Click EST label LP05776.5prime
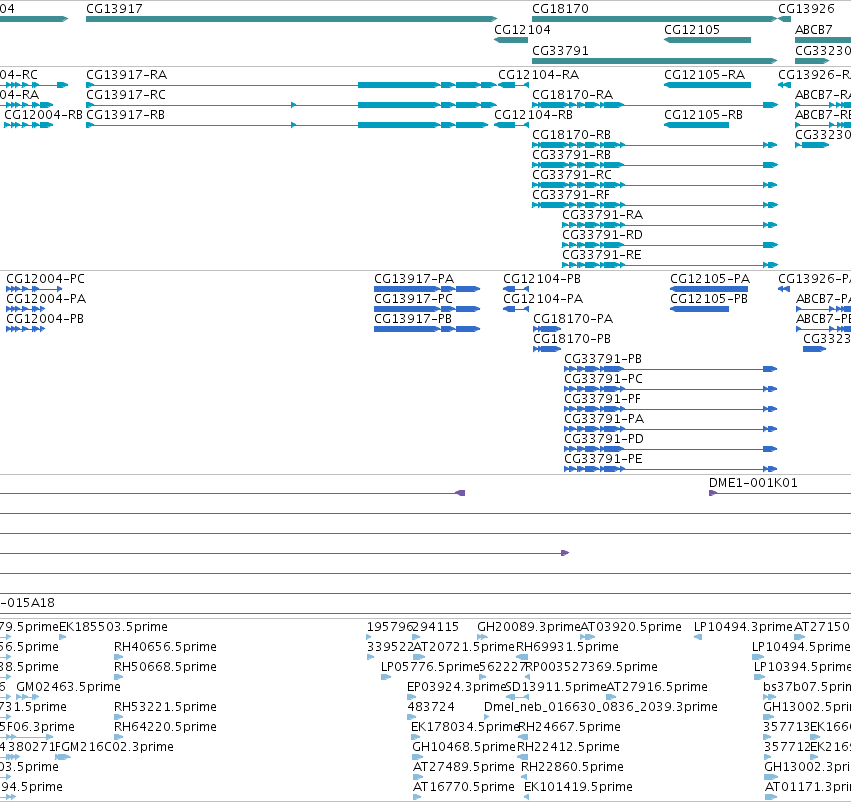The image size is (851, 802). [430, 667]
